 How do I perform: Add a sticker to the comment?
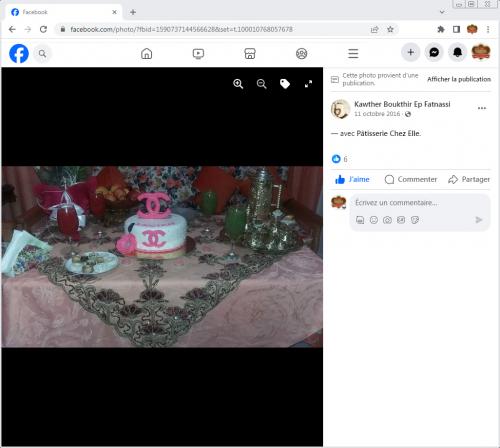coord(415,220)
